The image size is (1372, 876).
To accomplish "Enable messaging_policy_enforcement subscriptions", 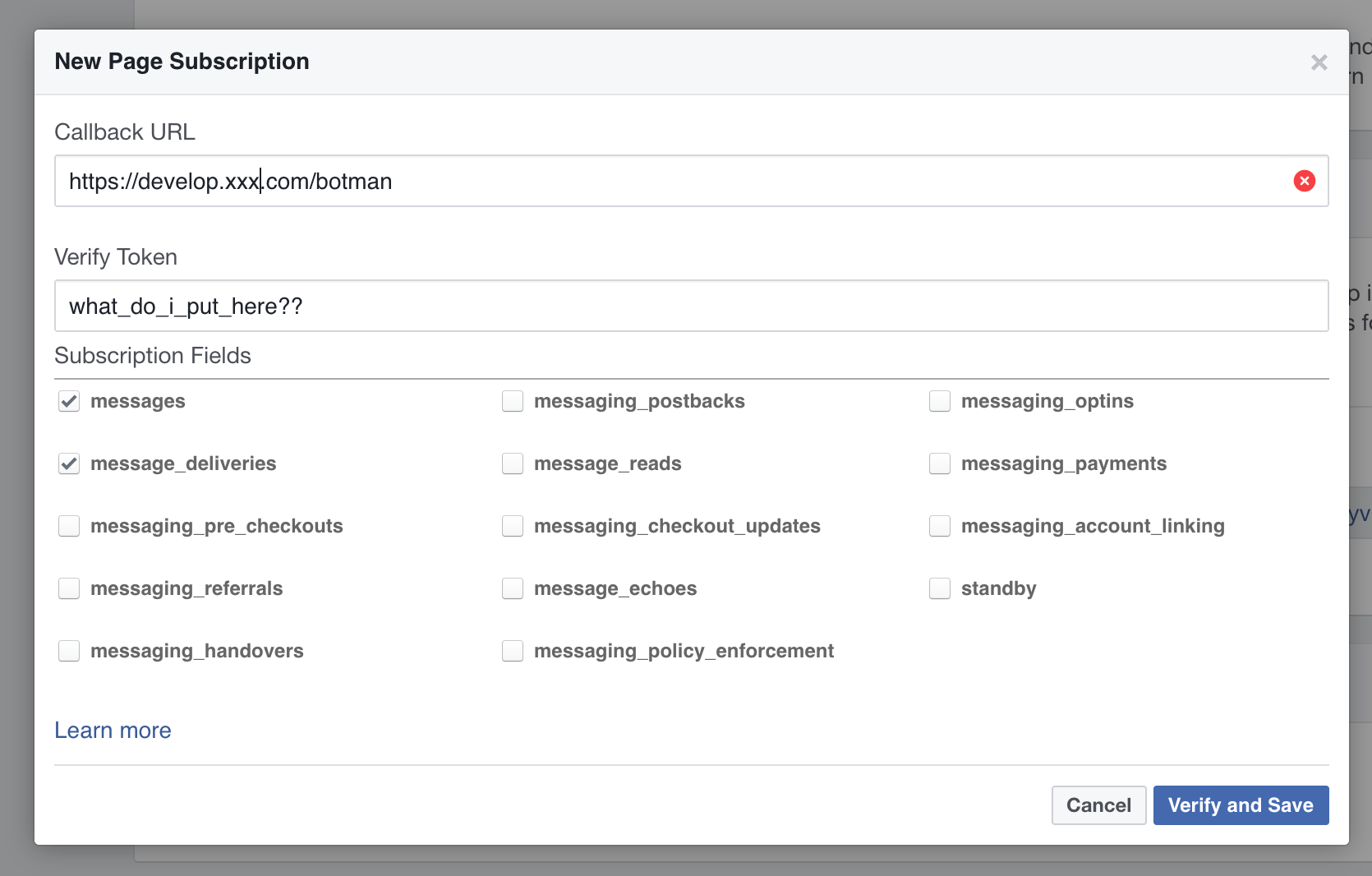I will coord(513,651).
